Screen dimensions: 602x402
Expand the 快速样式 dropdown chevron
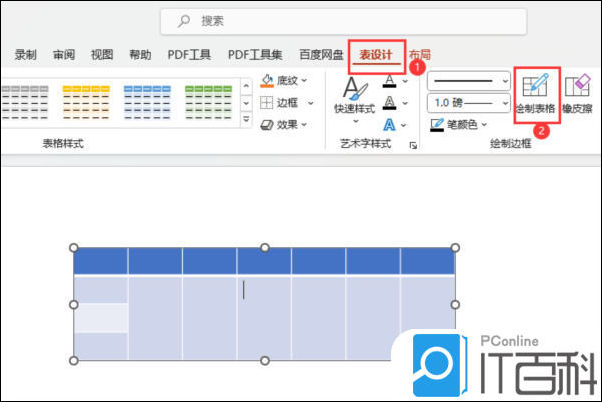point(356,121)
